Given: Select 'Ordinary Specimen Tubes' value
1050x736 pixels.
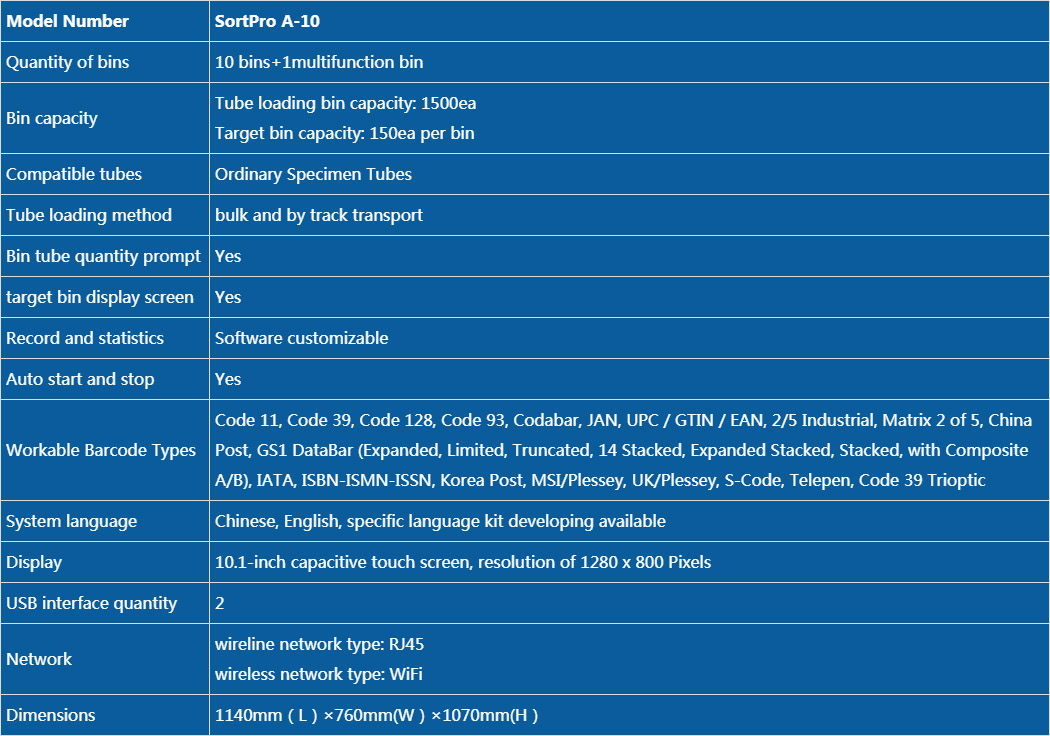Looking at the screenshot, I should click(313, 174).
